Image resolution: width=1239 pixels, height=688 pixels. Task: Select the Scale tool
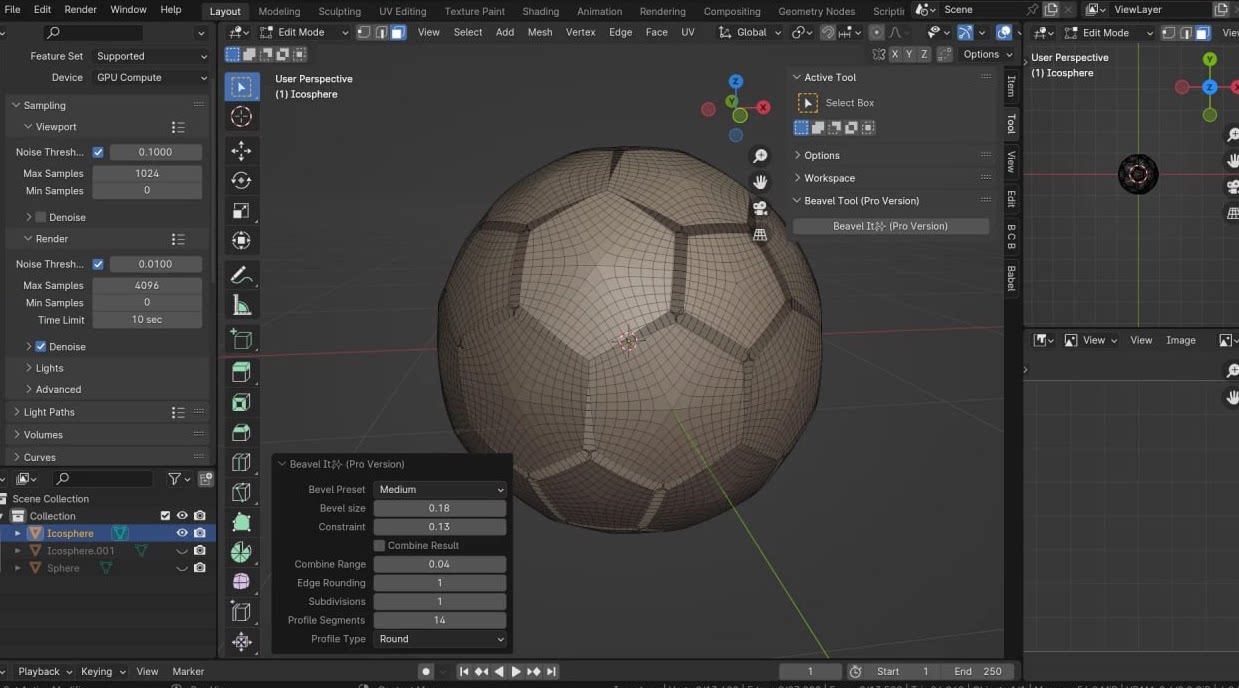point(241,211)
